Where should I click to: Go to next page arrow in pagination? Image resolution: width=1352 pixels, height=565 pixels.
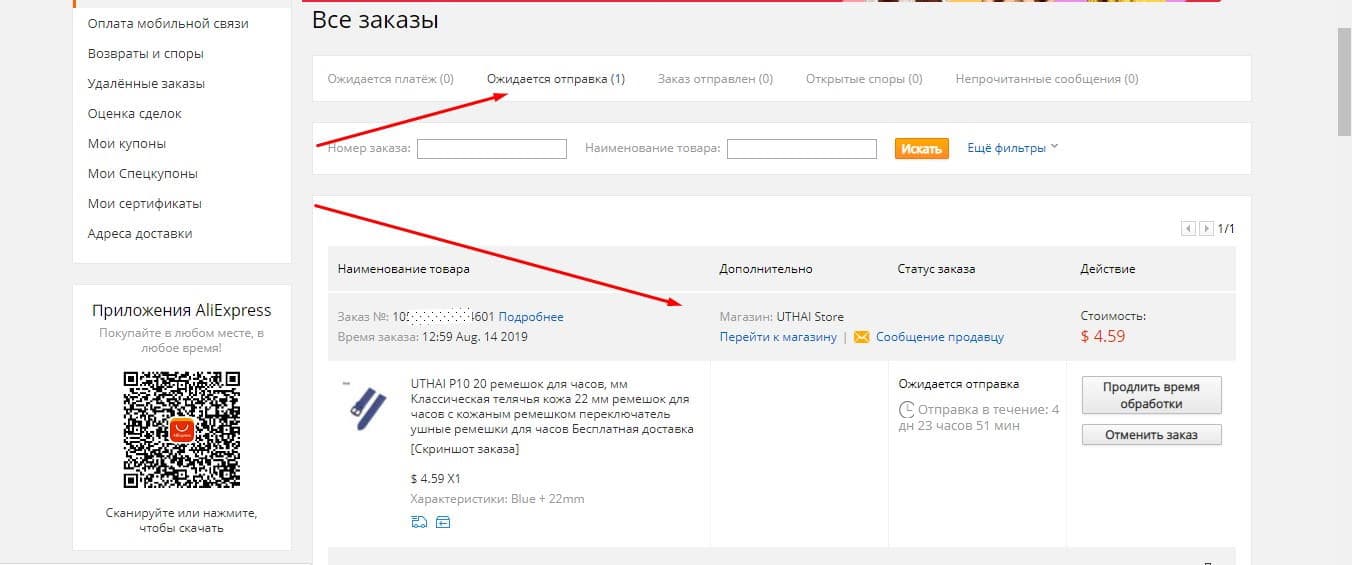(x=1207, y=228)
